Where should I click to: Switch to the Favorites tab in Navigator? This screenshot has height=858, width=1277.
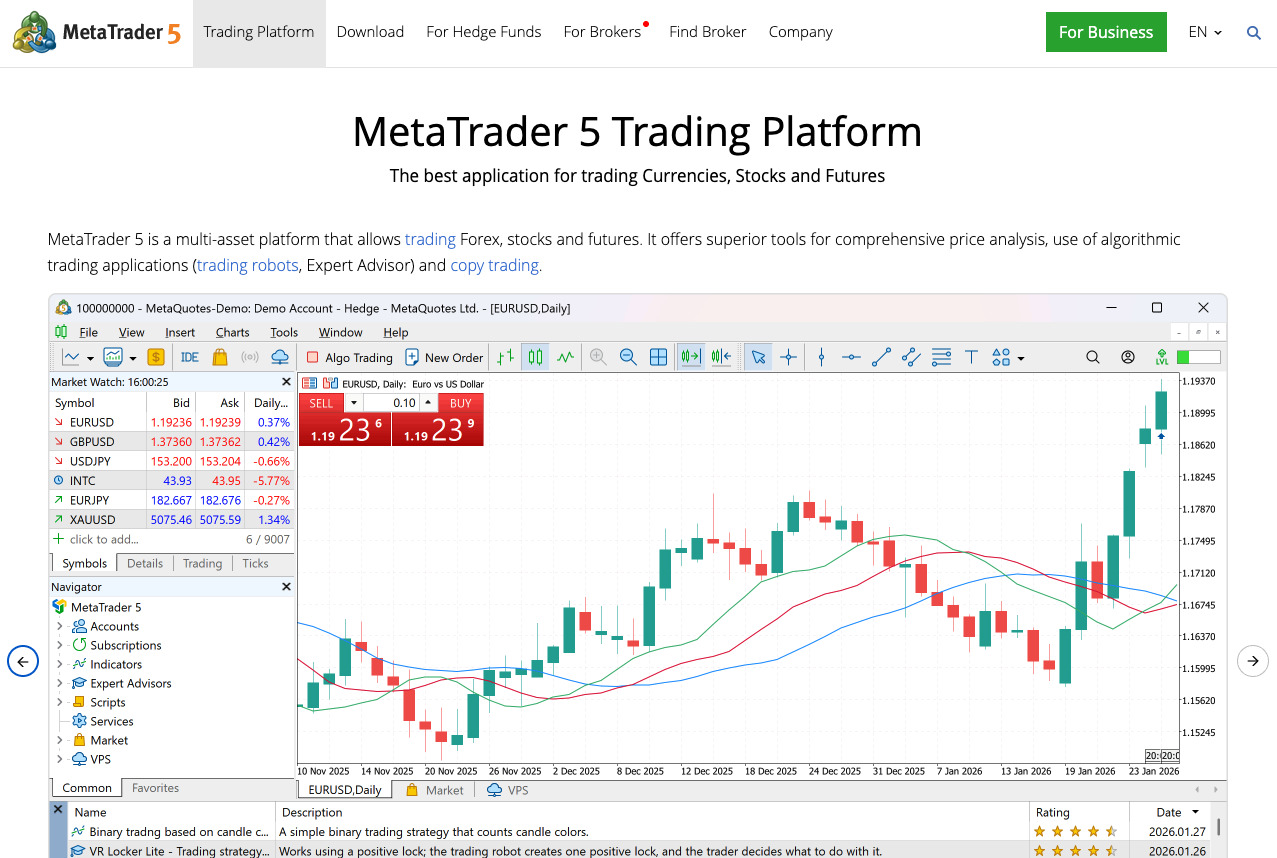[x=155, y=788]
